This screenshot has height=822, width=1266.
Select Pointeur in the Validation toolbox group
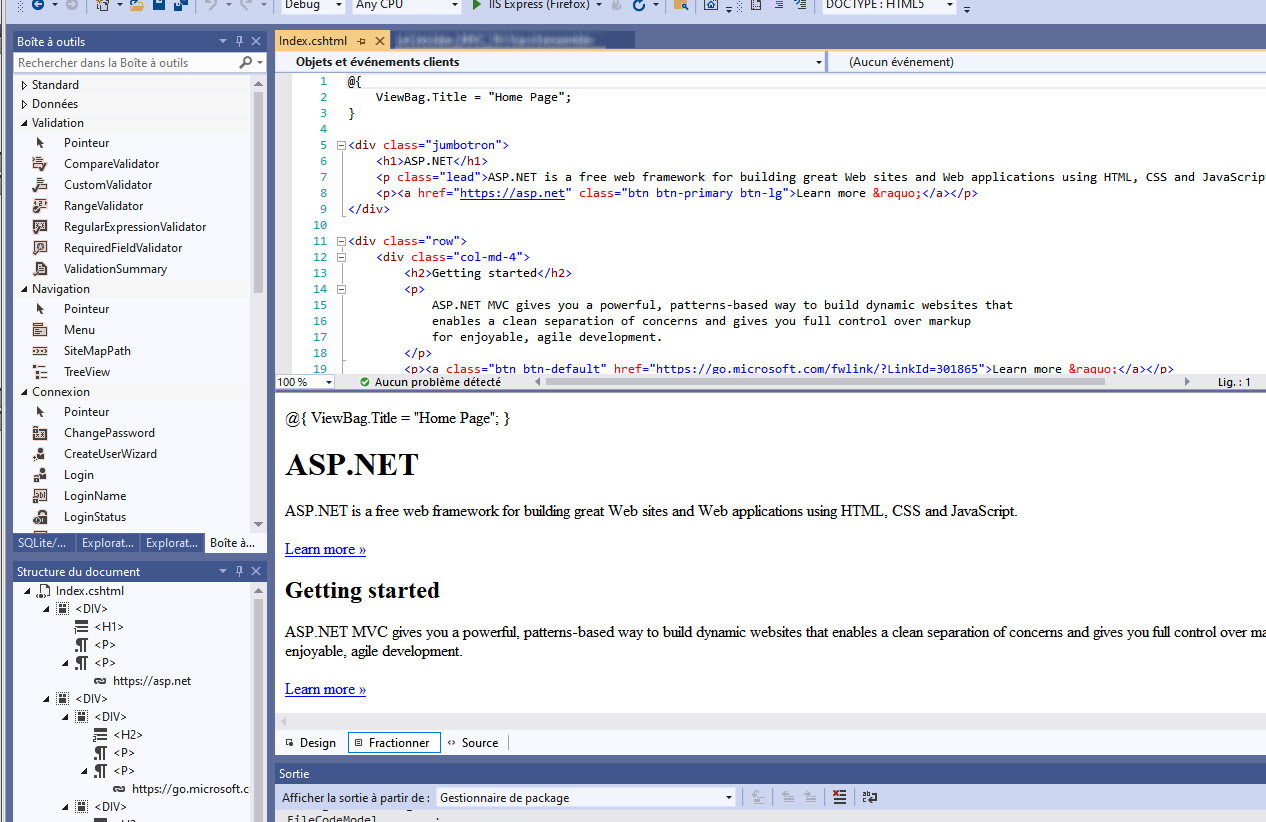[86, 143]
